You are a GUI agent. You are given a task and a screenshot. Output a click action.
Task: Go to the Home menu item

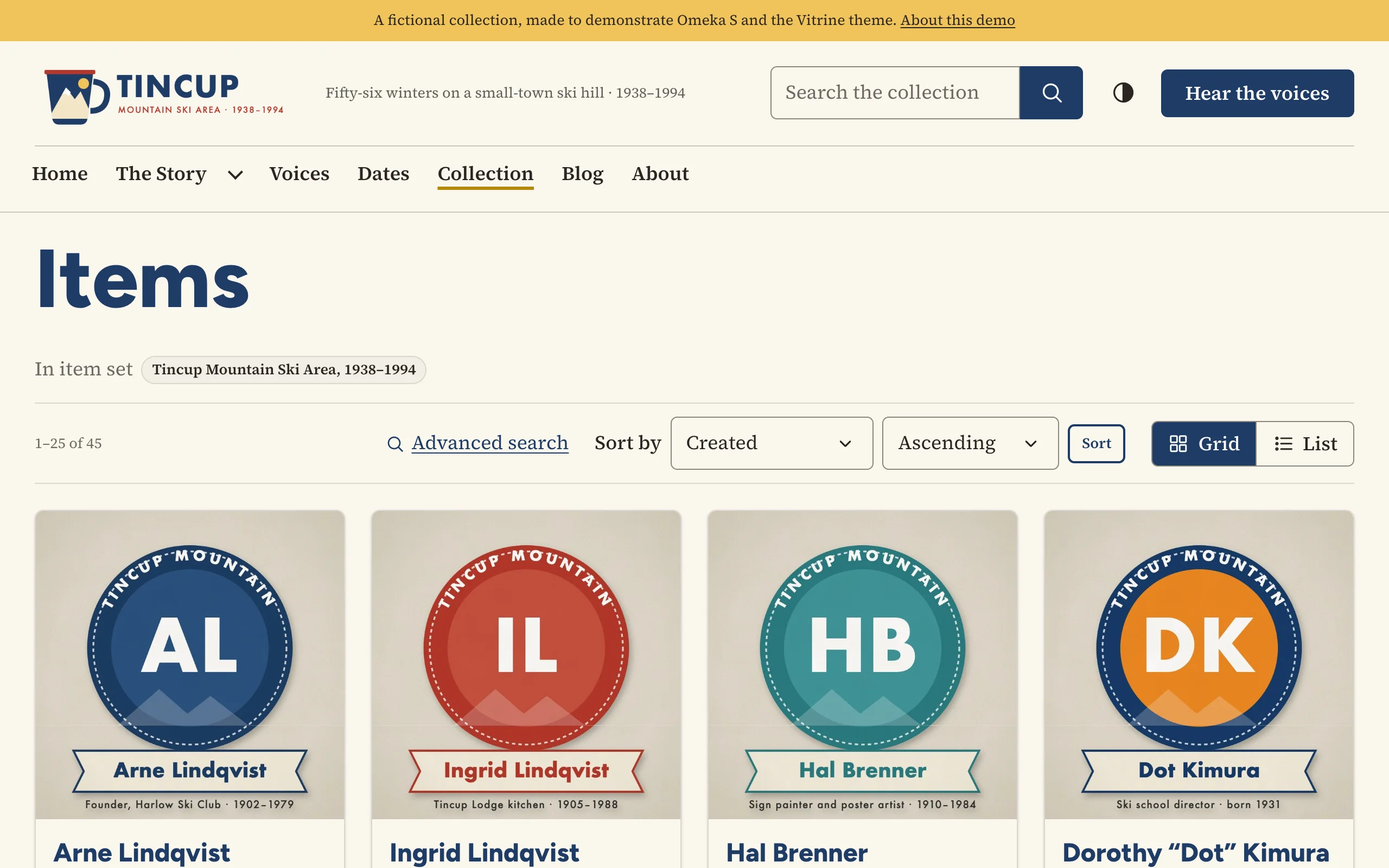pos(60,174)
